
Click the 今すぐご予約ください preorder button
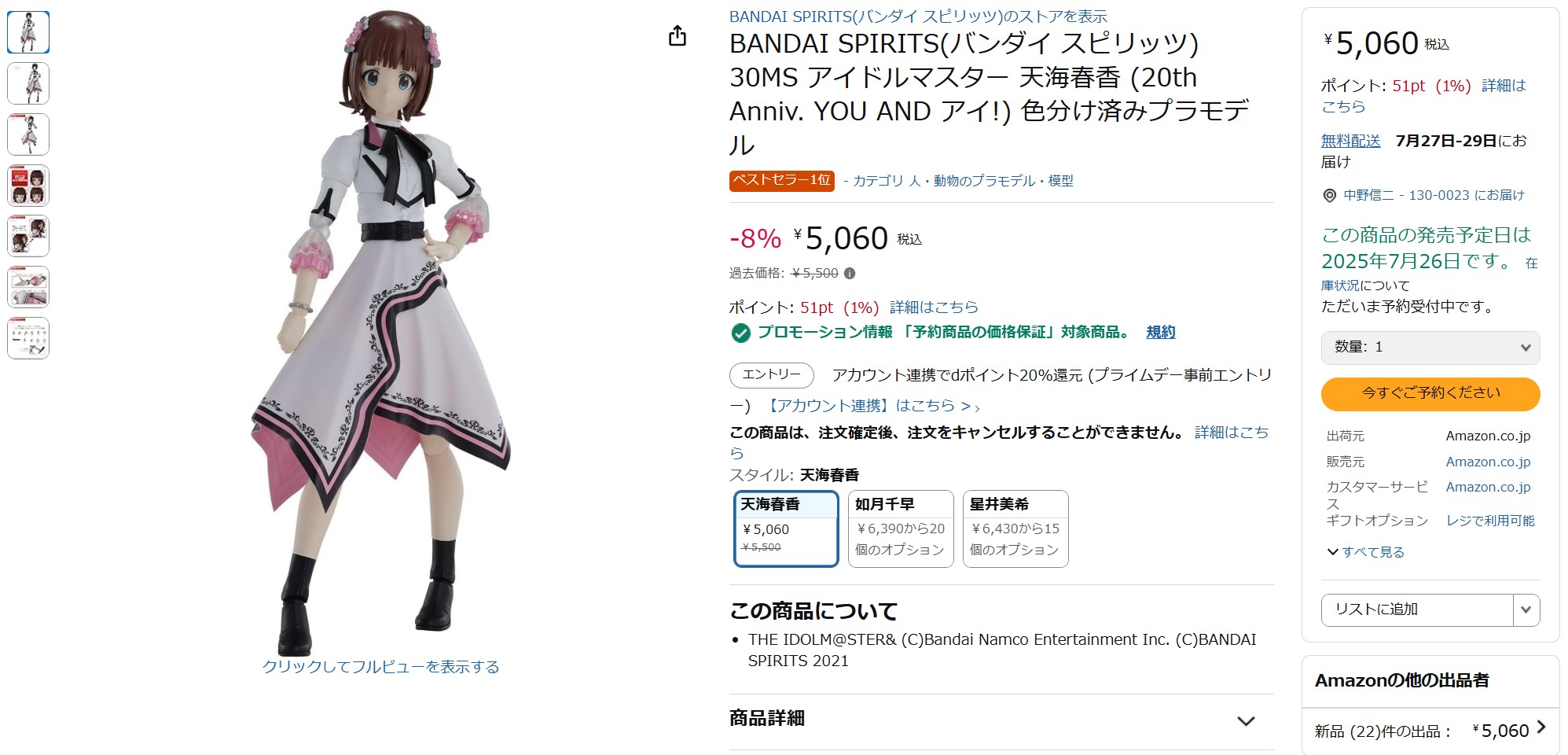(1430, 394)
